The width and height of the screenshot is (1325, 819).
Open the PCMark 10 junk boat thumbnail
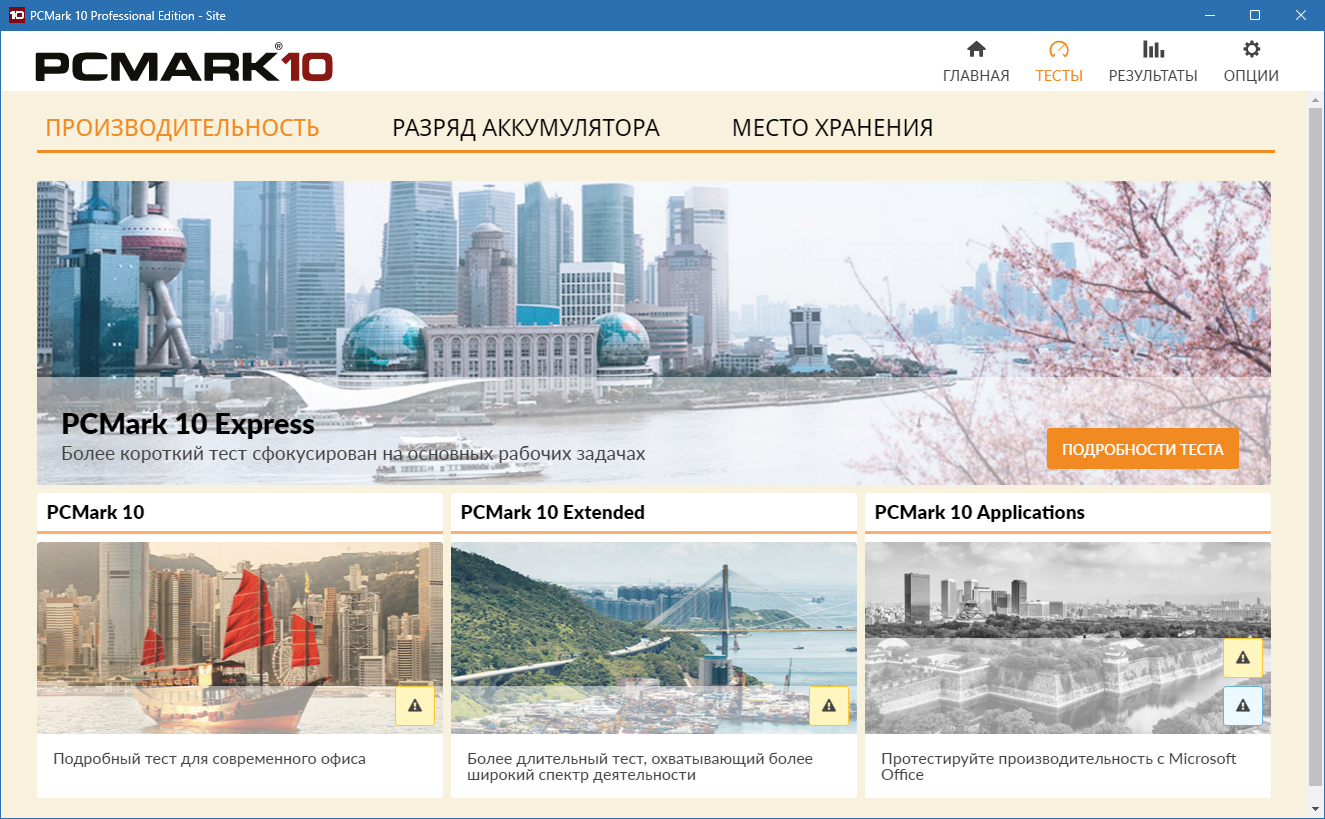pyautogui.click(x=240, y=638)
